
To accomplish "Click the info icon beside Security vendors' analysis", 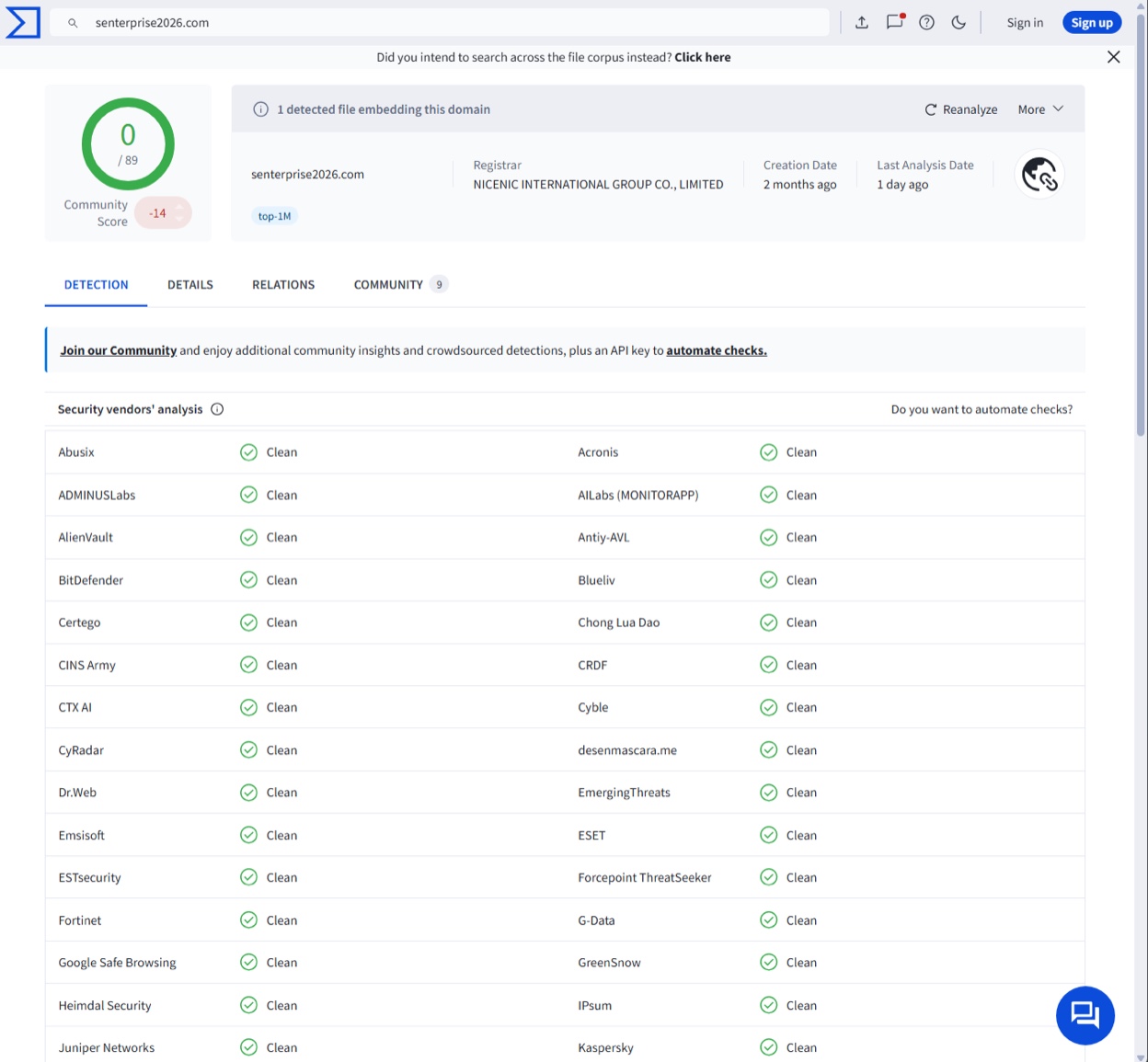I will 217,409.
